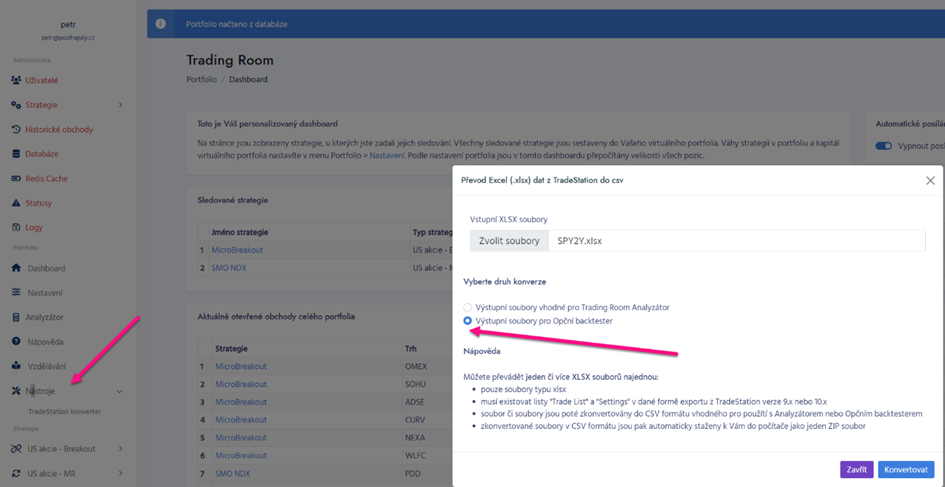Image resolution: width=945 pixels, height=487 pixels.
Task: Select Trading Room Analyzátor output option
Action: [x=467, y=307]
